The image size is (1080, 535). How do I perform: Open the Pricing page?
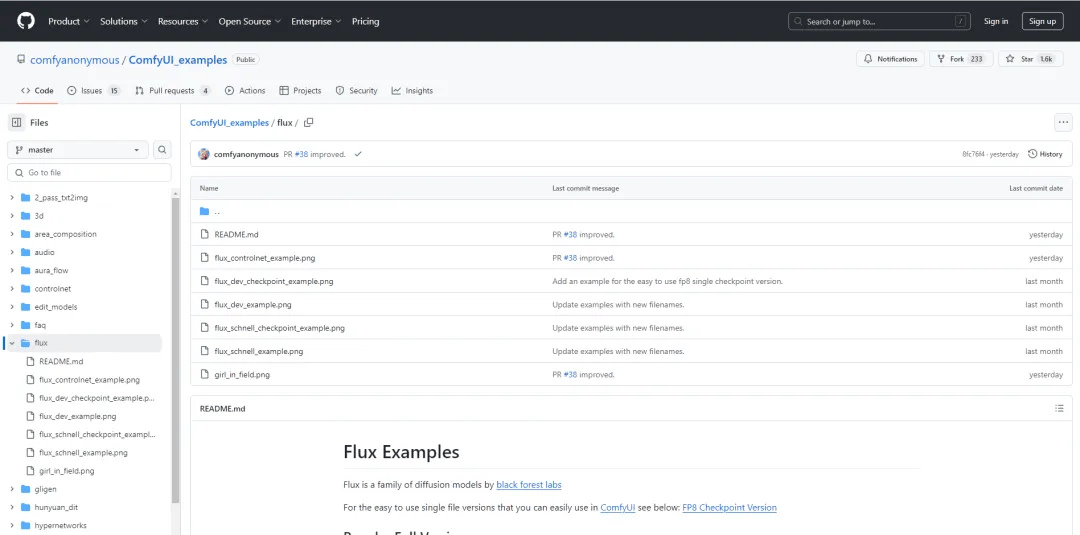pyautogui.click(x=366, y=21)
